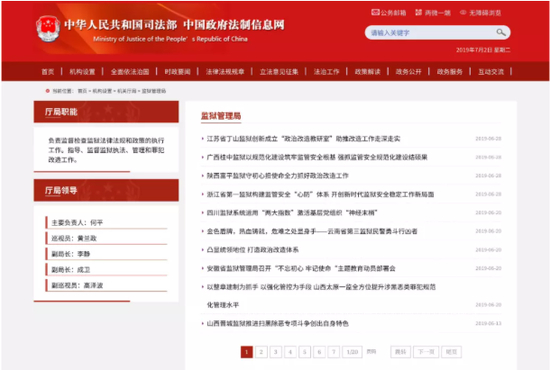
Task: Open the 政务服务 navigation menu
Action: coord(449,72)
